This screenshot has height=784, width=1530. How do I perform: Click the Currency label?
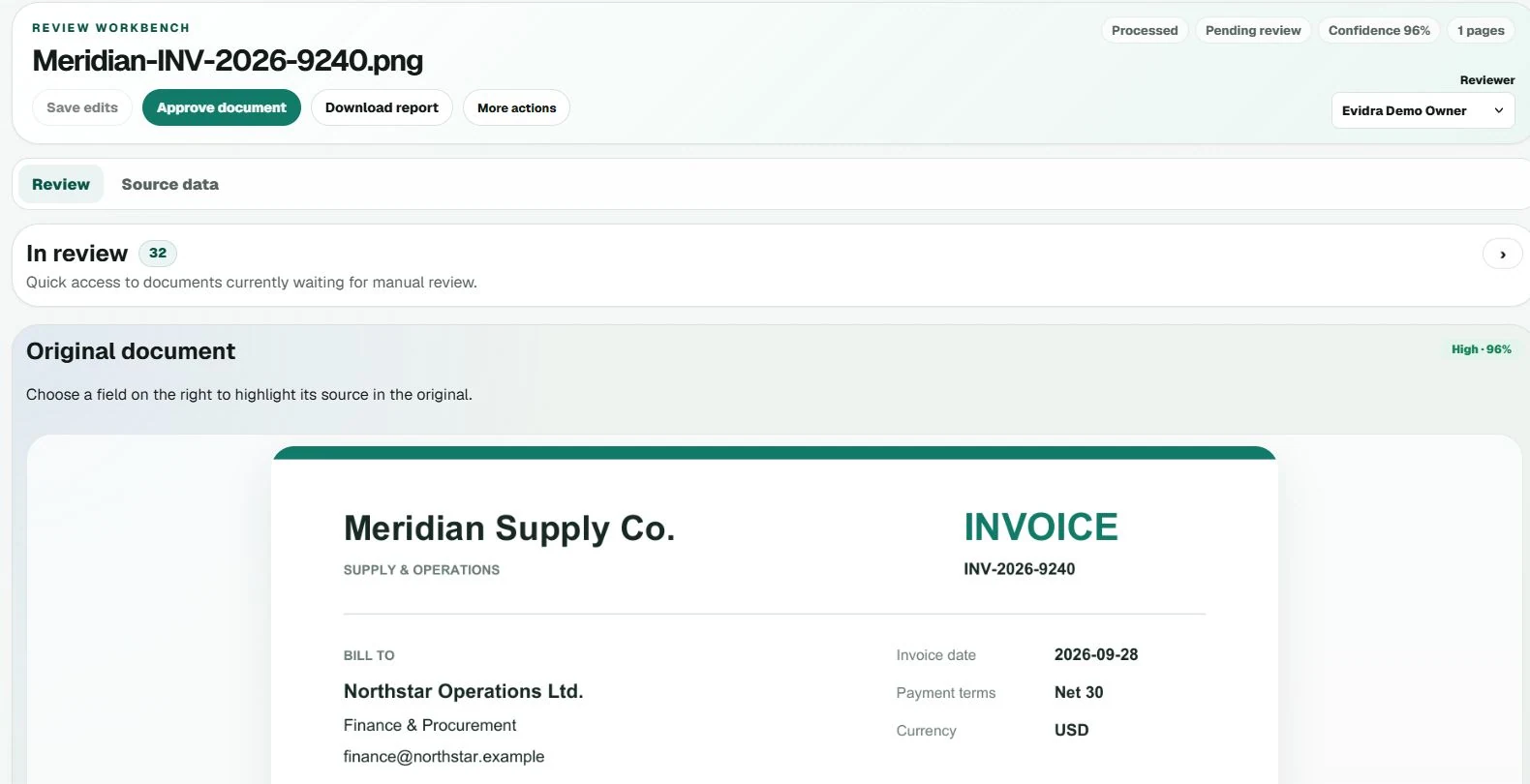pyautogui.click(x=926, y=731)
